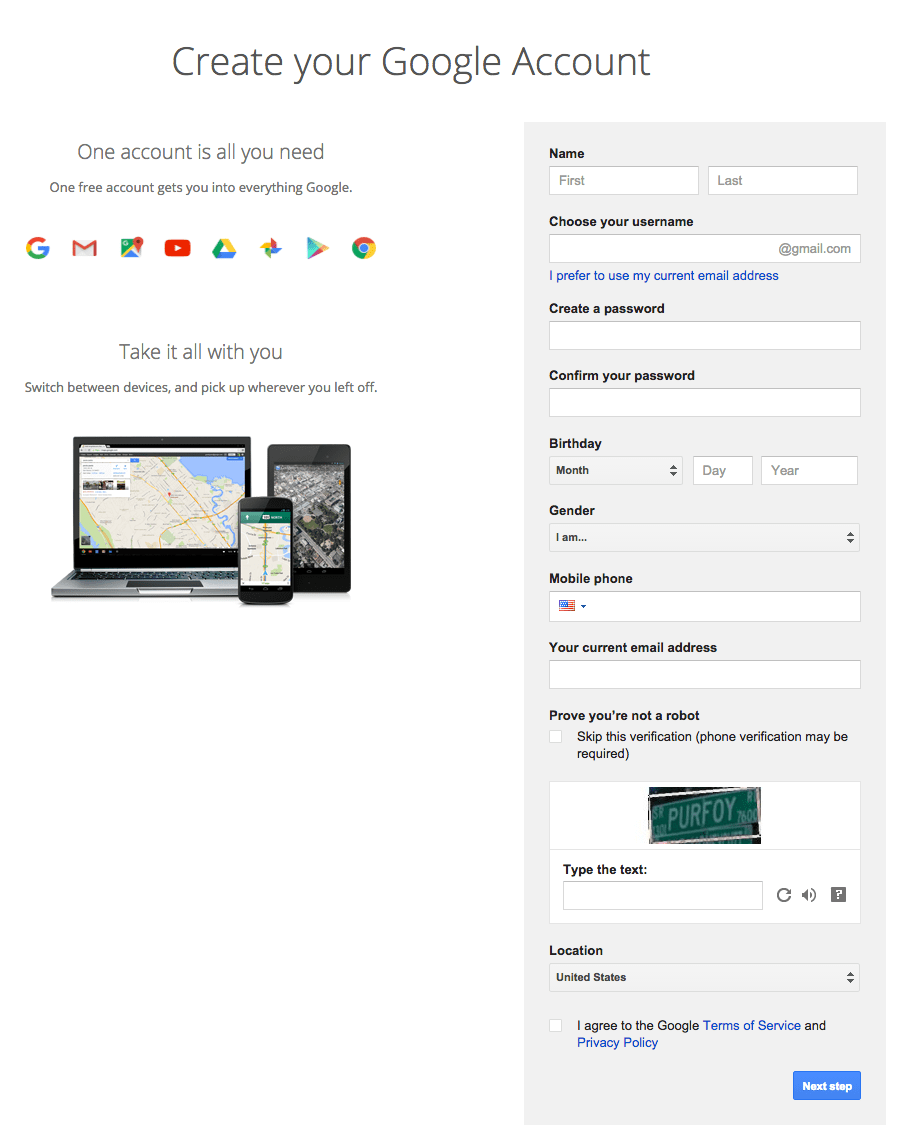Open the Location United States dropdown

[x=705, y=978]
